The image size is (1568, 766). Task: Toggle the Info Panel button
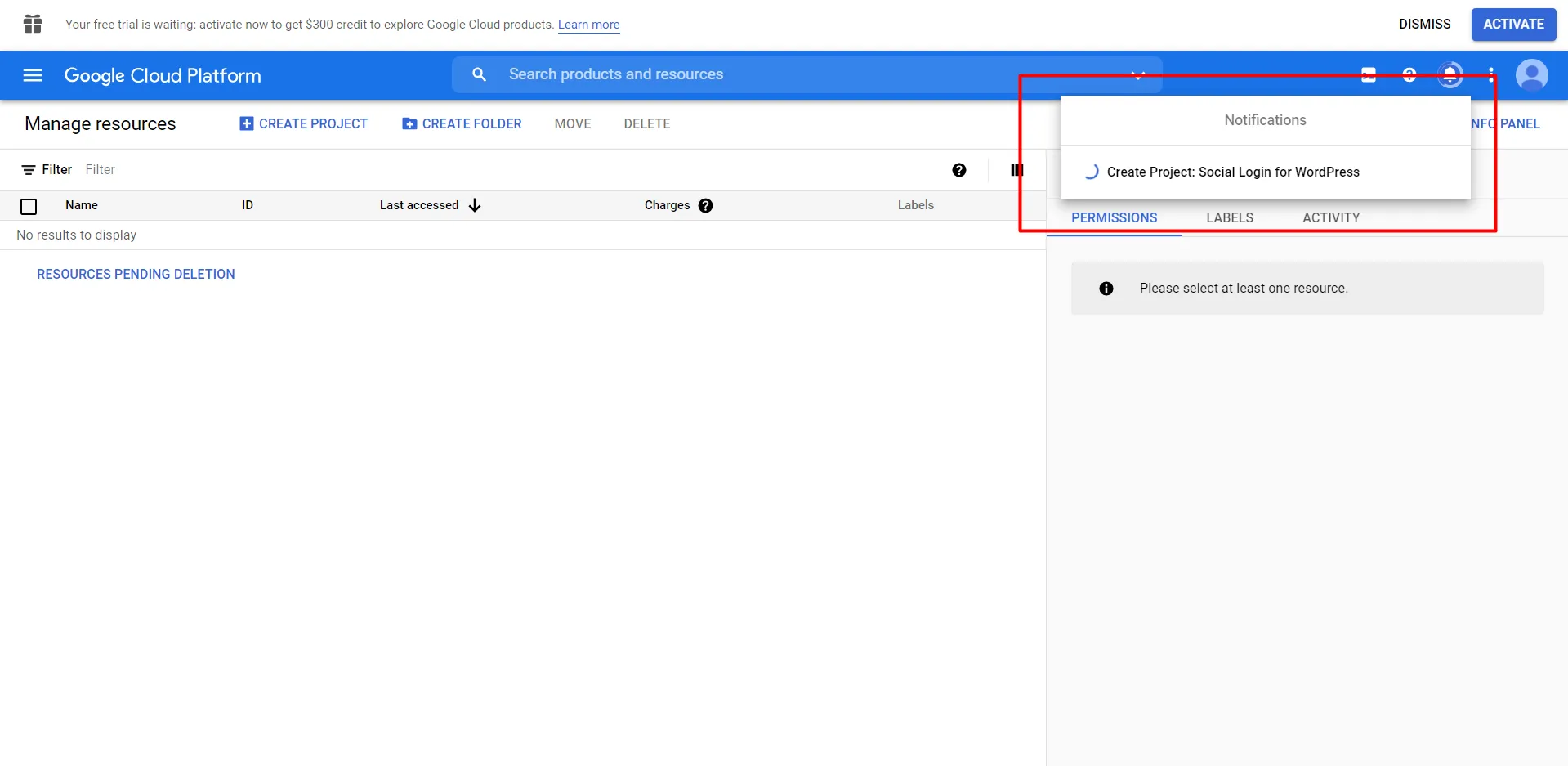tap(1506, 123)
